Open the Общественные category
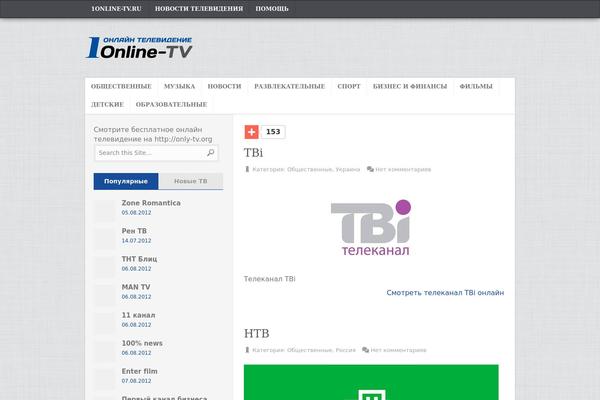Screen dimensions: 600x400 121,87
